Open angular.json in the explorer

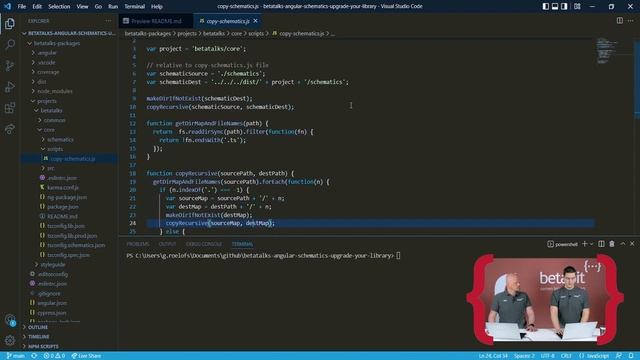click(52, 303)
